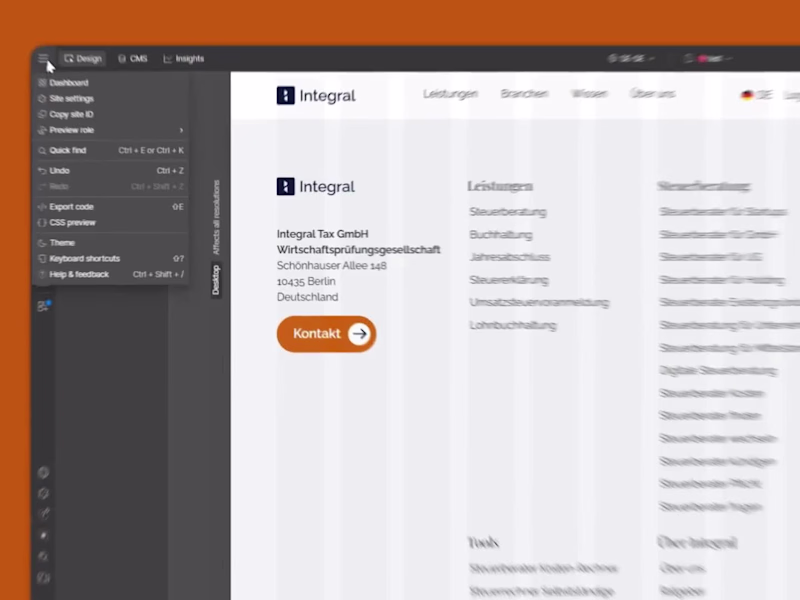Click the Undo arrow icon
The height and width of the screenshot is (600, 800).
(x=42, y=171)
